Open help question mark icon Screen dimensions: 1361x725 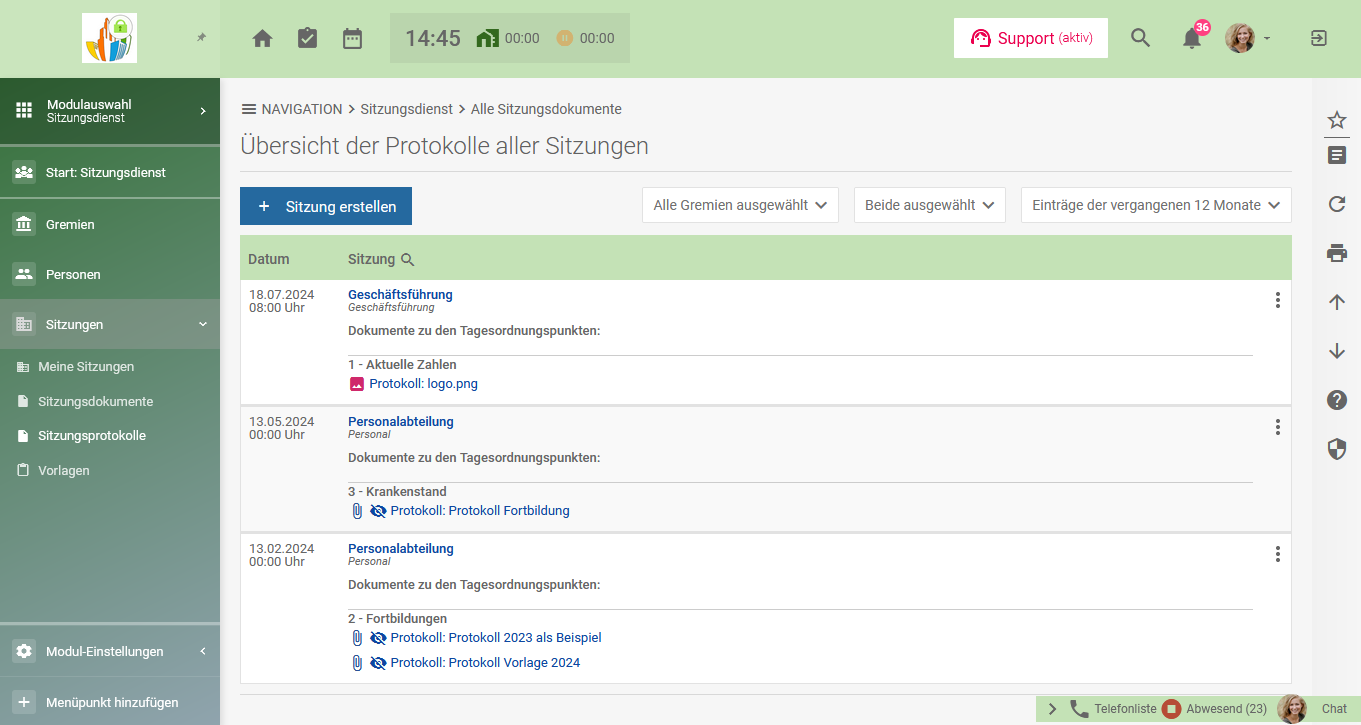click(1337, 400)
